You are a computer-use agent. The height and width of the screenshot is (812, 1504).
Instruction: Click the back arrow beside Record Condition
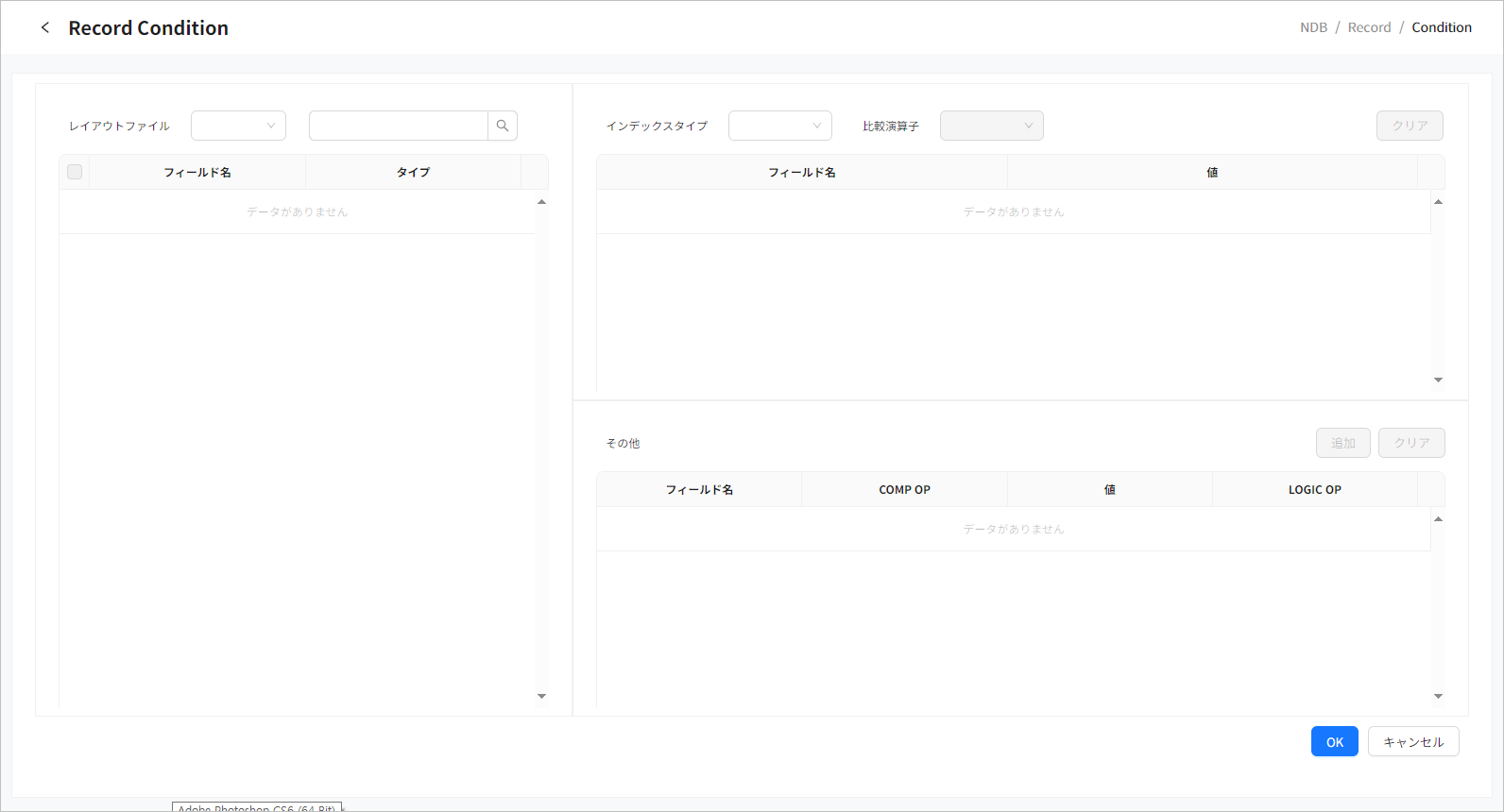click(x=45, y=27)
